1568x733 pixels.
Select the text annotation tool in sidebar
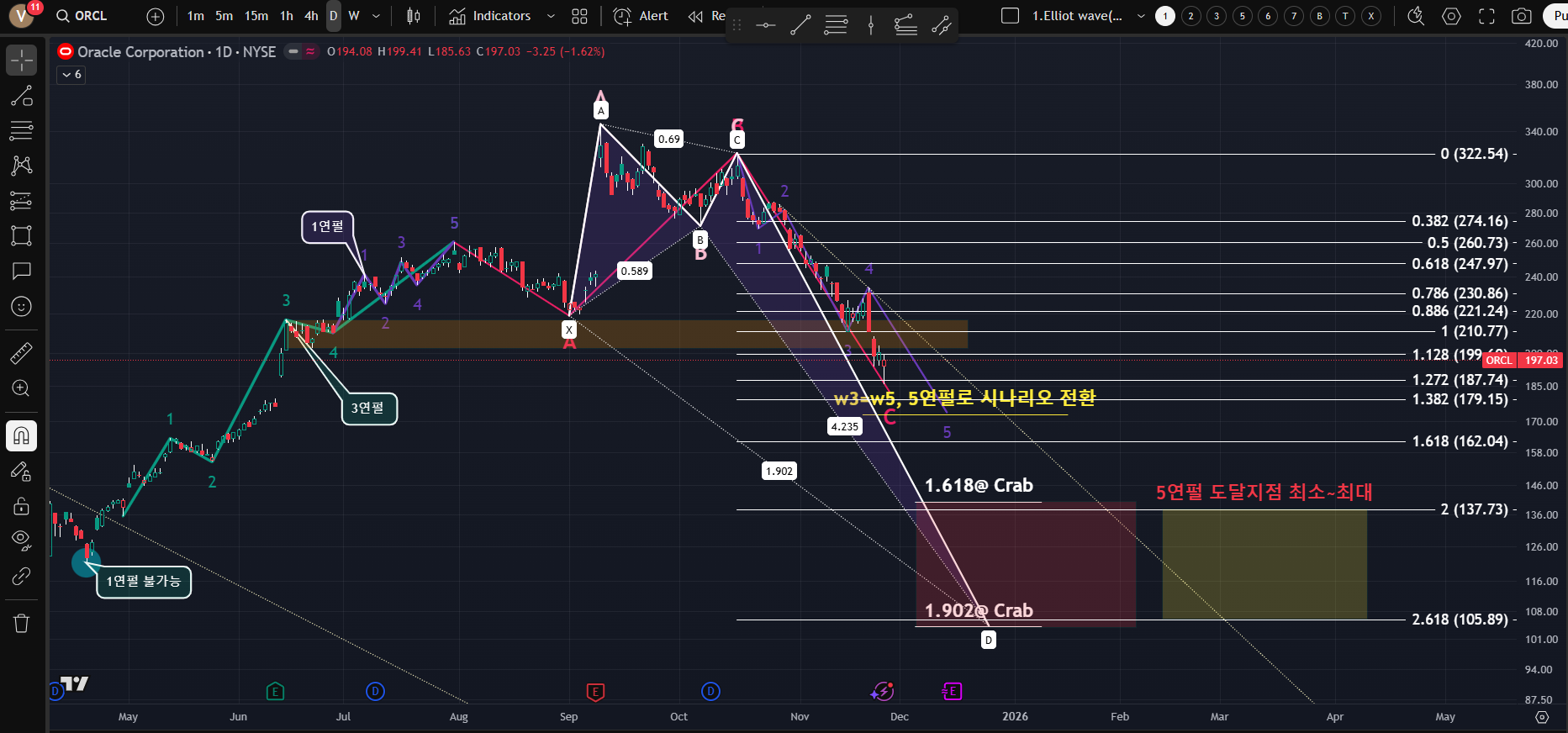pyautogui.click(x=21, y=271)
